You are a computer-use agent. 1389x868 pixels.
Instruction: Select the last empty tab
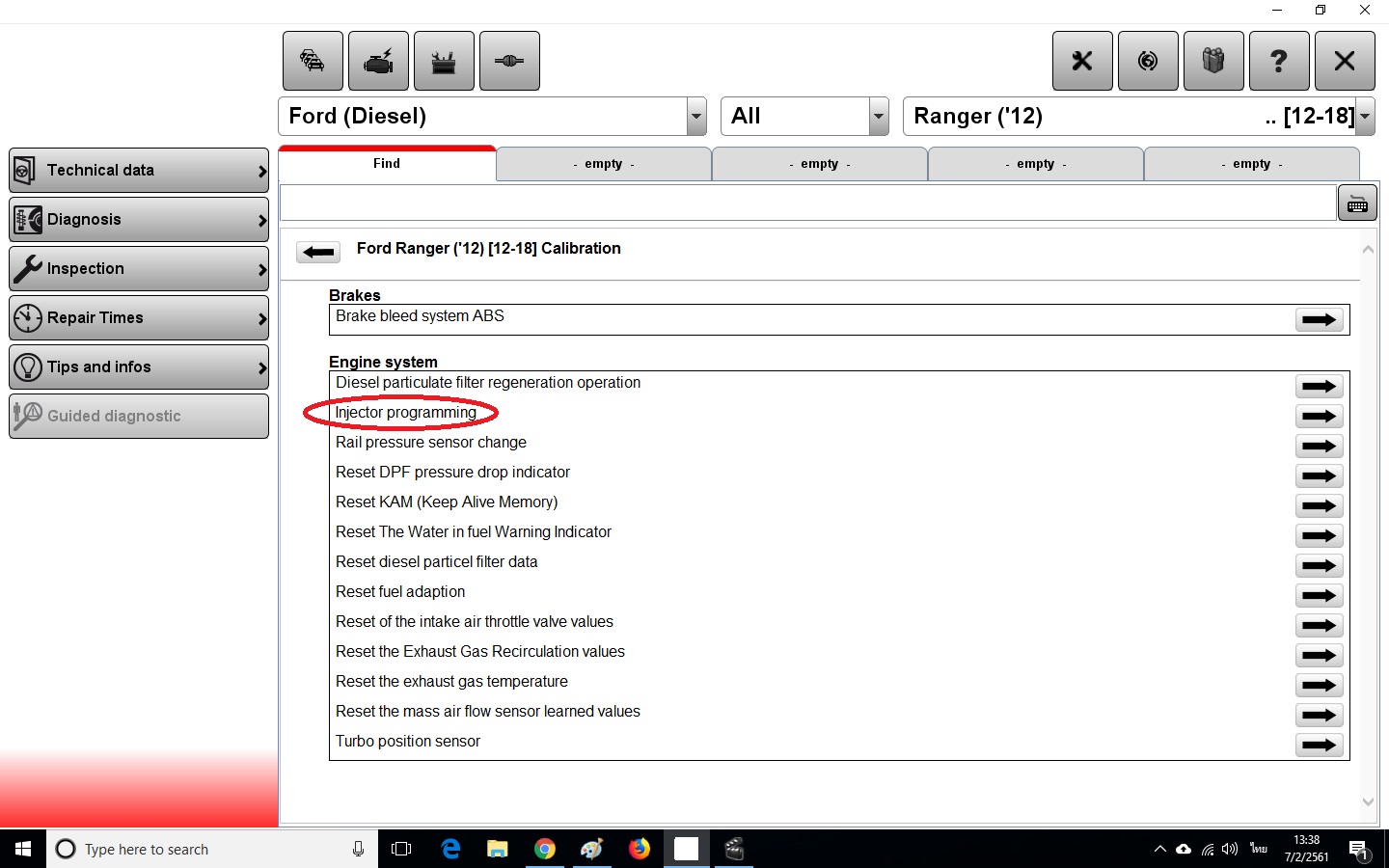(x=1252, y=164)
